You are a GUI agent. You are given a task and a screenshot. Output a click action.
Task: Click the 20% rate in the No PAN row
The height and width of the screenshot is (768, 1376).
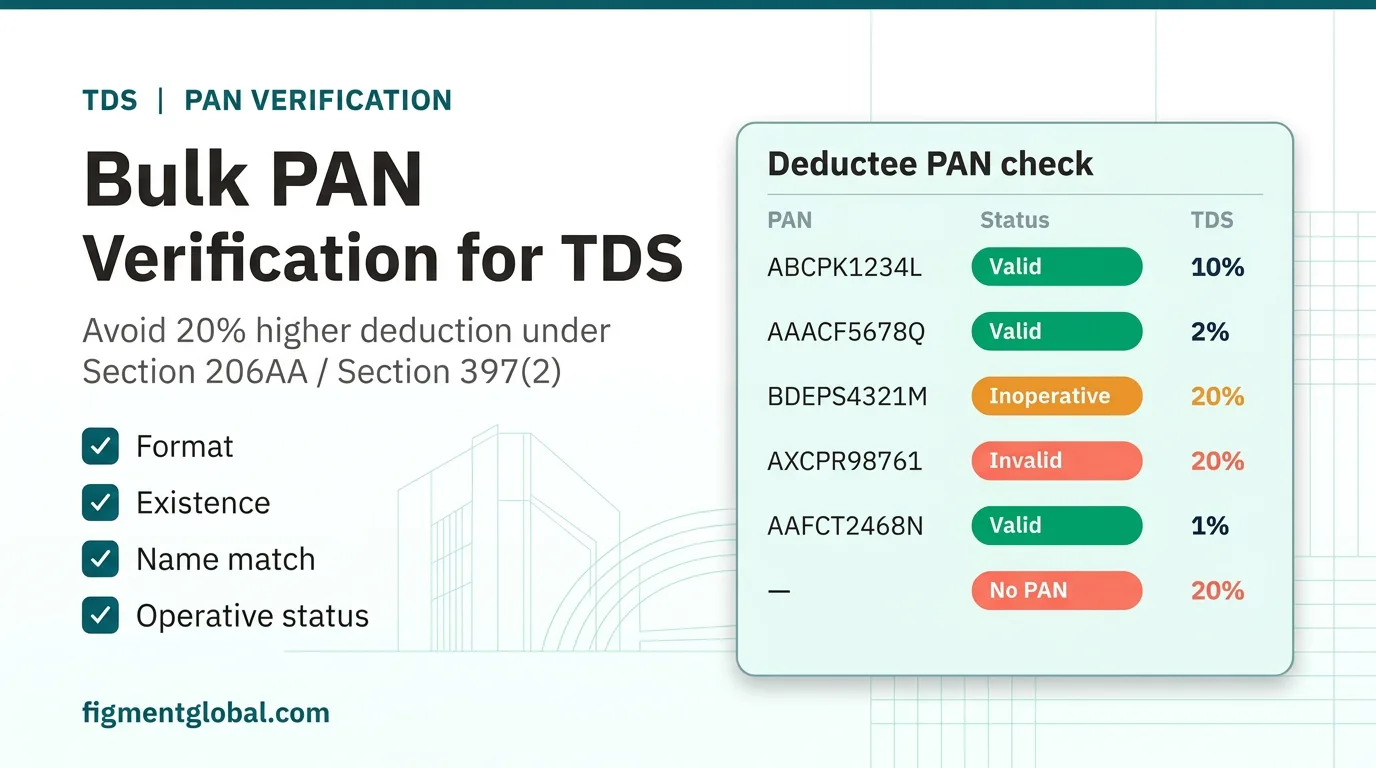click(1217, 591)
